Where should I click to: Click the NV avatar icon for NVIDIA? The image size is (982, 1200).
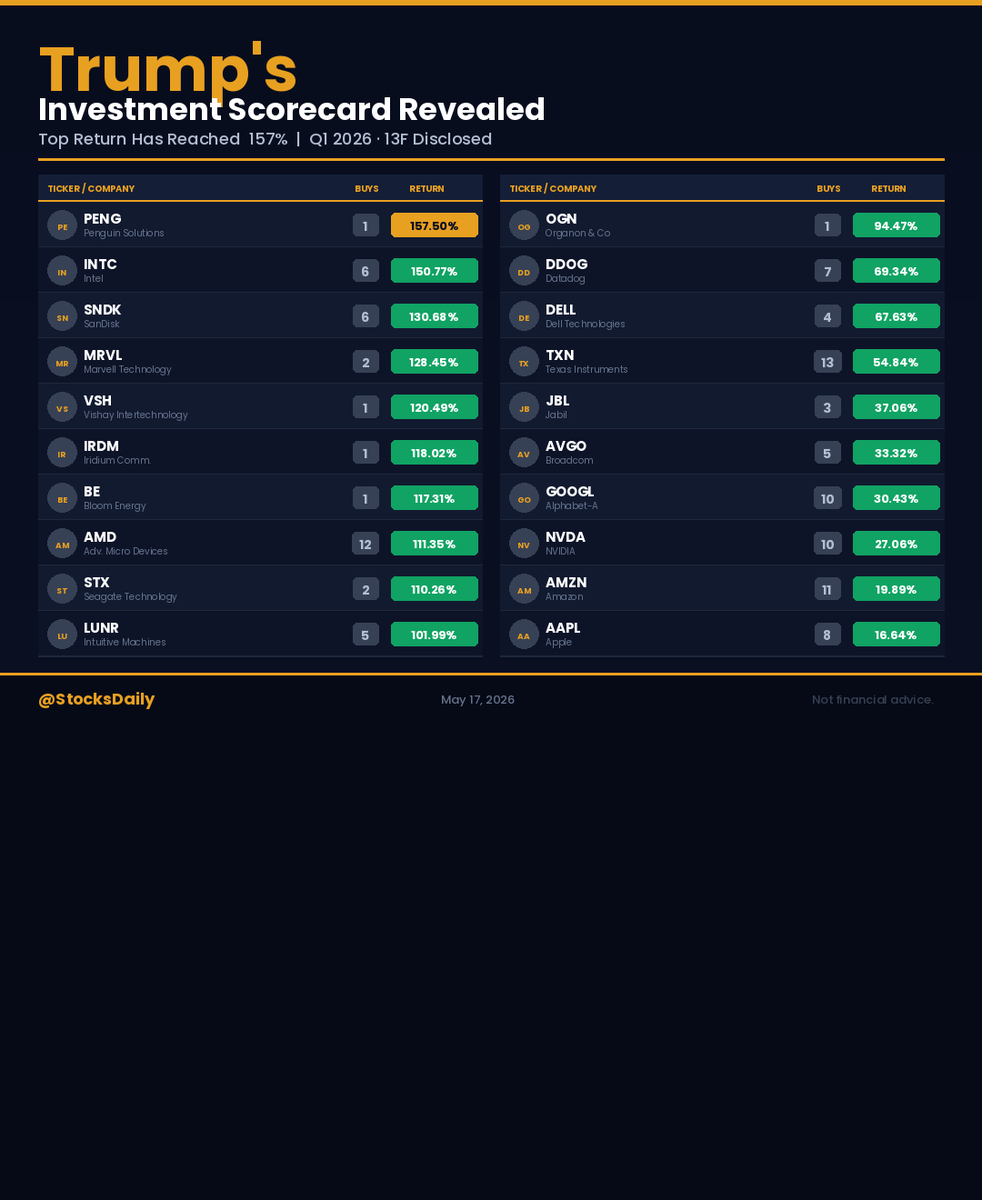click(x=524, y=544)
